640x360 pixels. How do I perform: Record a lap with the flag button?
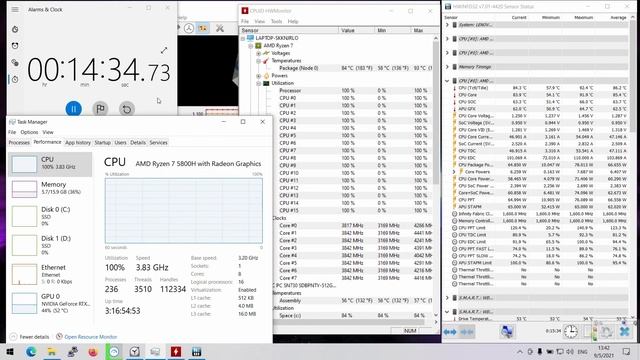(x=100, y=109)
